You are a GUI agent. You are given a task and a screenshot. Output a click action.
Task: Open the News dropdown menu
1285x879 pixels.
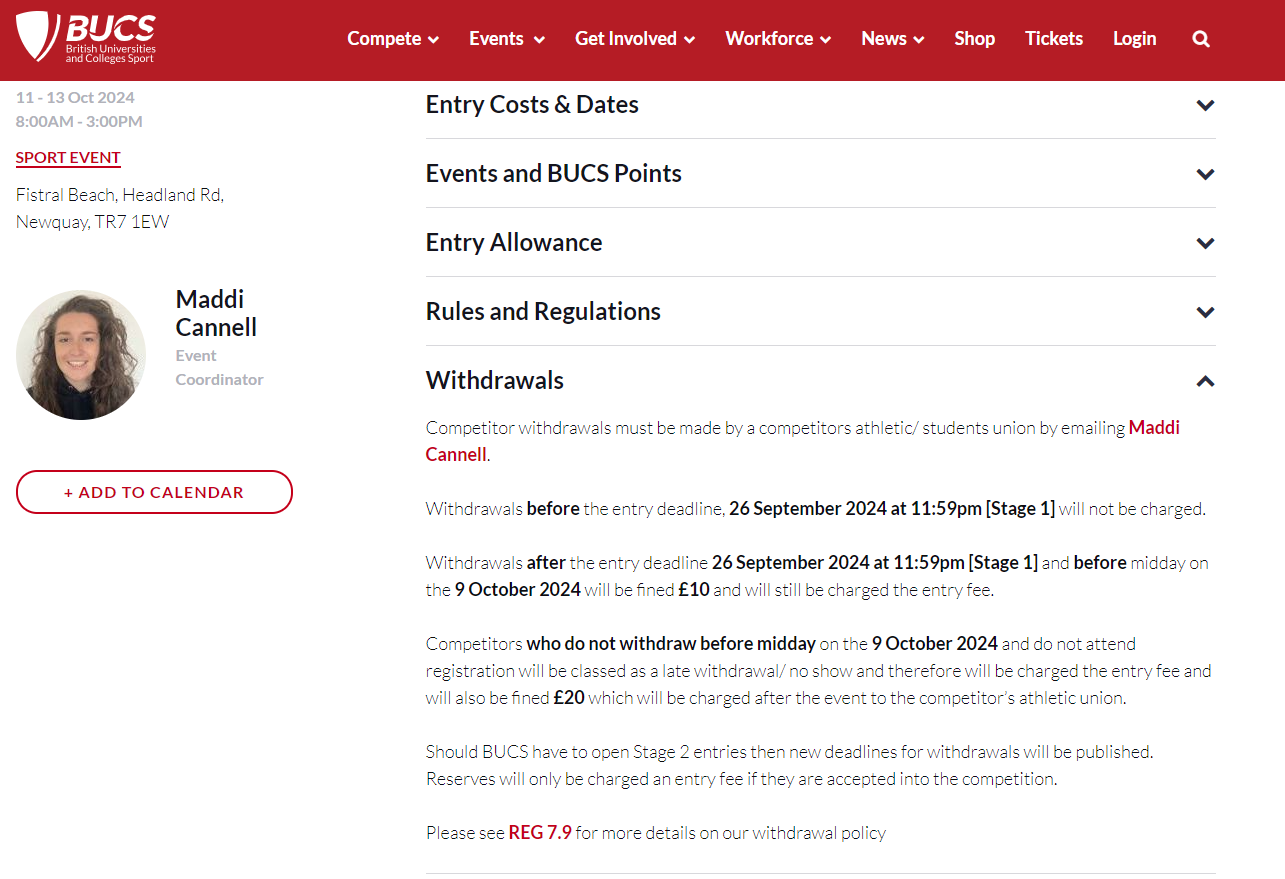tap(893, 39)
